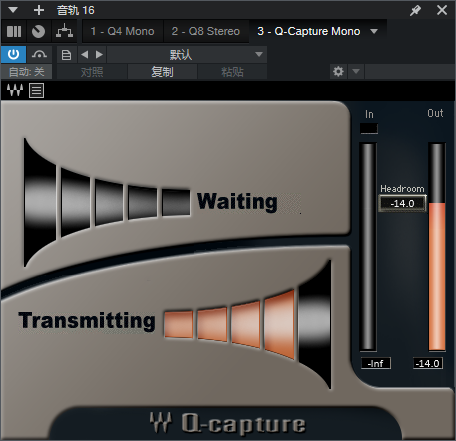The image size is (456, 441).
Task: Click the Waiting receive horn indicator
Action: tap(107, 202)
